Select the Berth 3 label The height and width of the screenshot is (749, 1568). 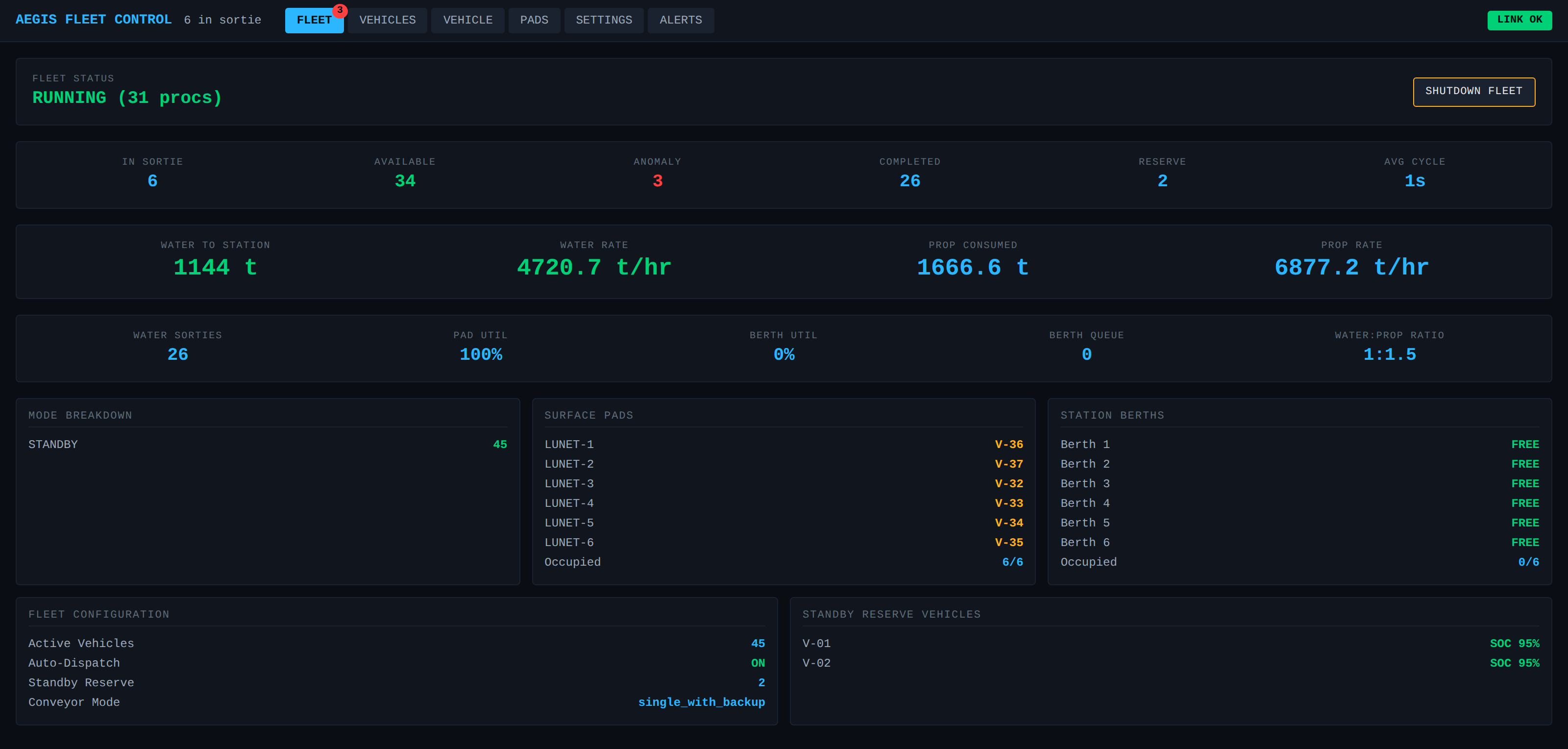tap(1085, 483)
